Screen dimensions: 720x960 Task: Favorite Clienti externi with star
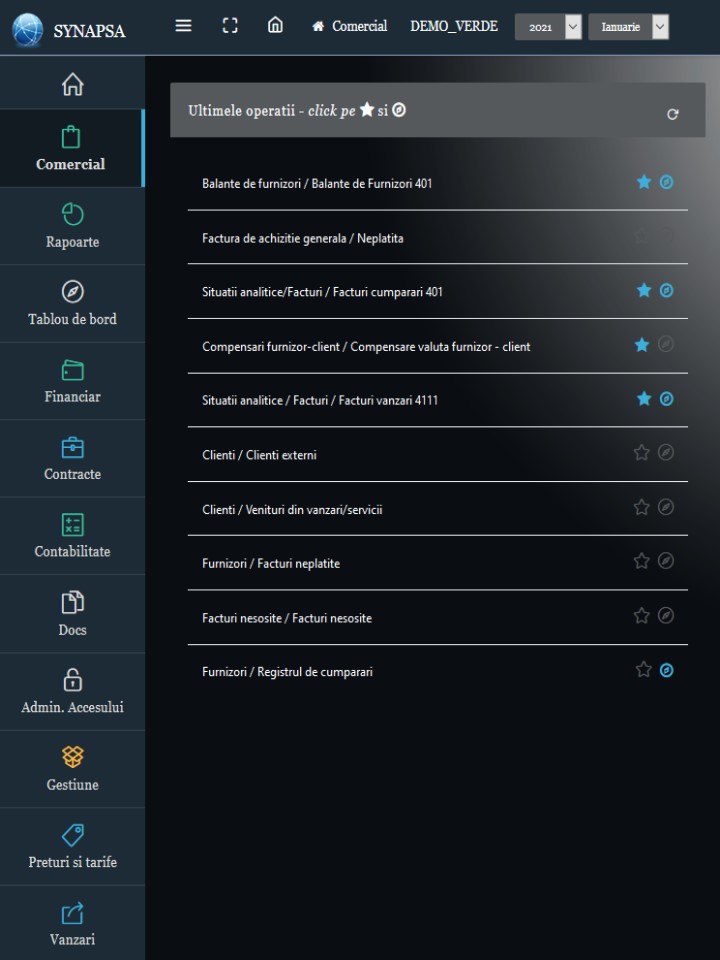pos(641,452)
